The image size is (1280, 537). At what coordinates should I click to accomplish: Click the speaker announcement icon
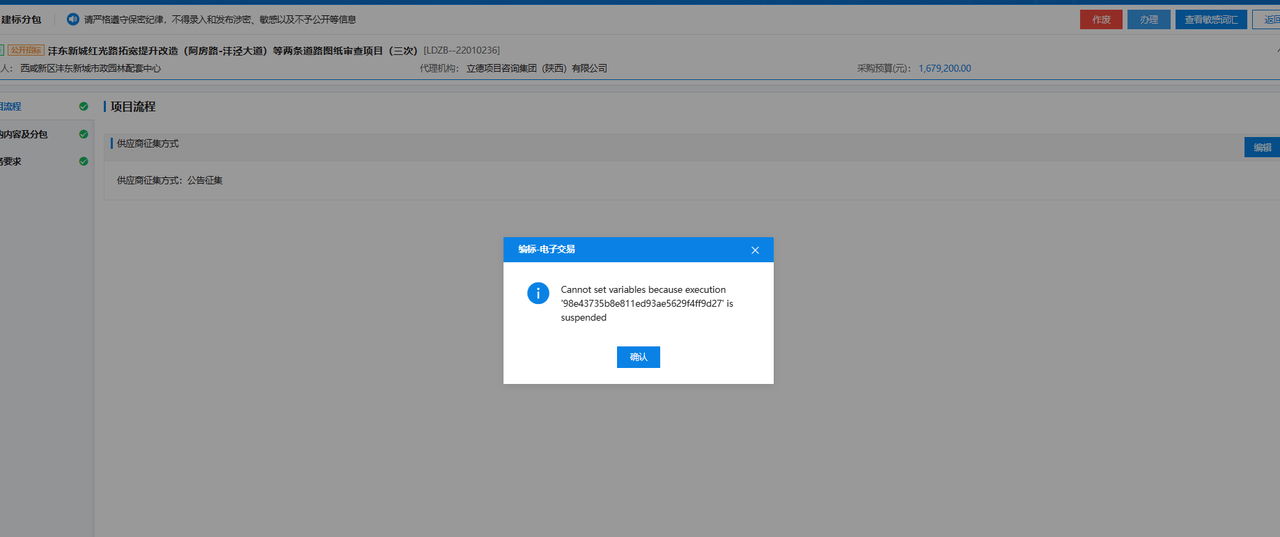[x=73, y=19]
